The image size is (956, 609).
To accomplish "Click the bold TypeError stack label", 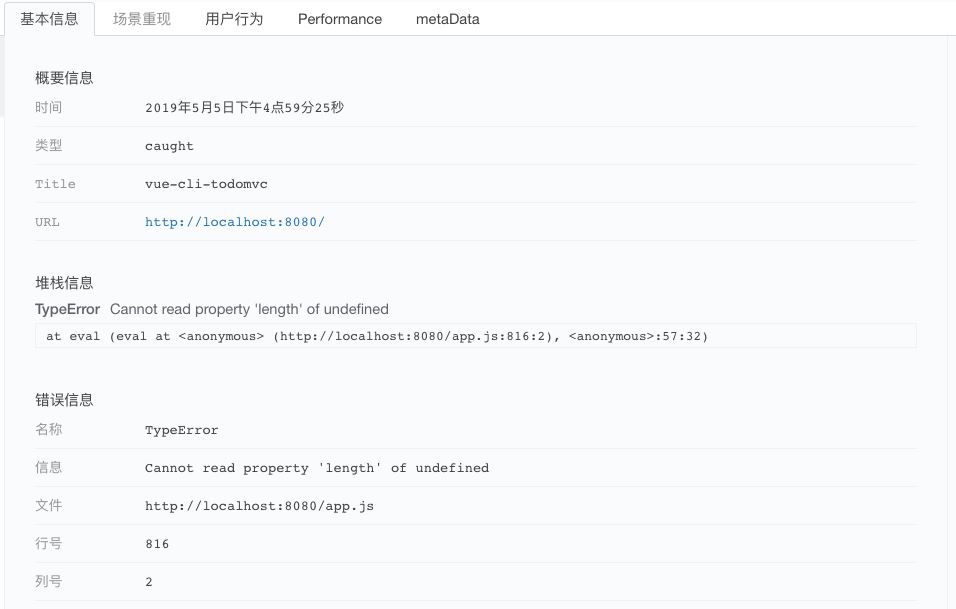I will (67, 309).
